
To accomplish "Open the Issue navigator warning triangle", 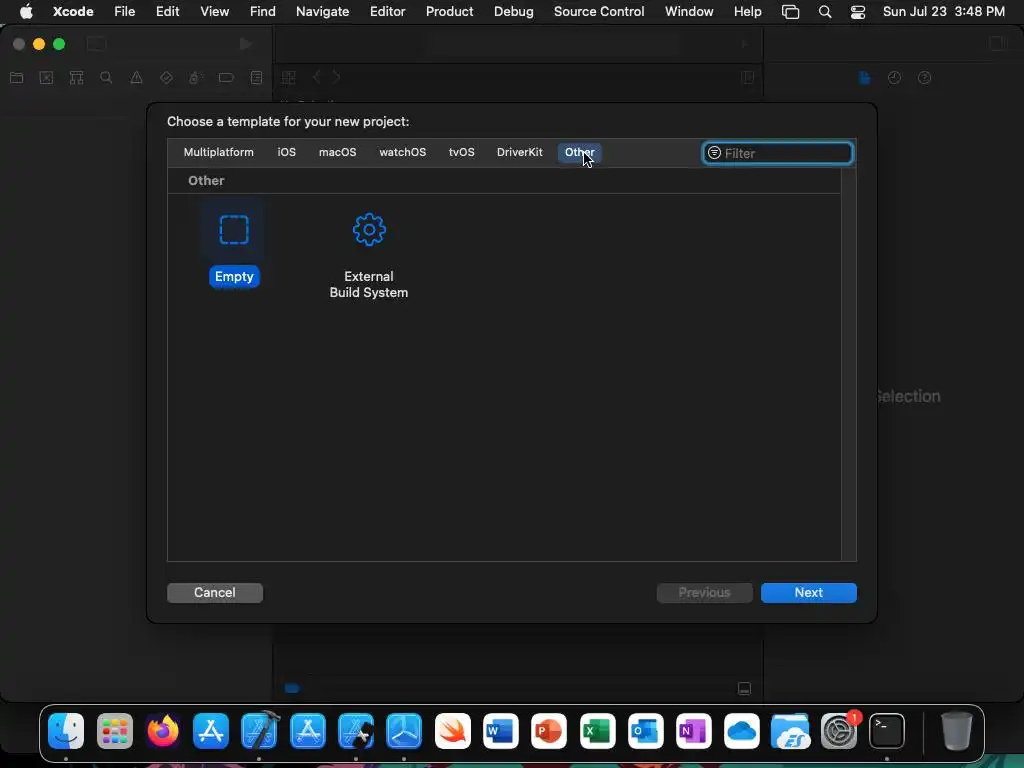I will (x=136, y=78).
